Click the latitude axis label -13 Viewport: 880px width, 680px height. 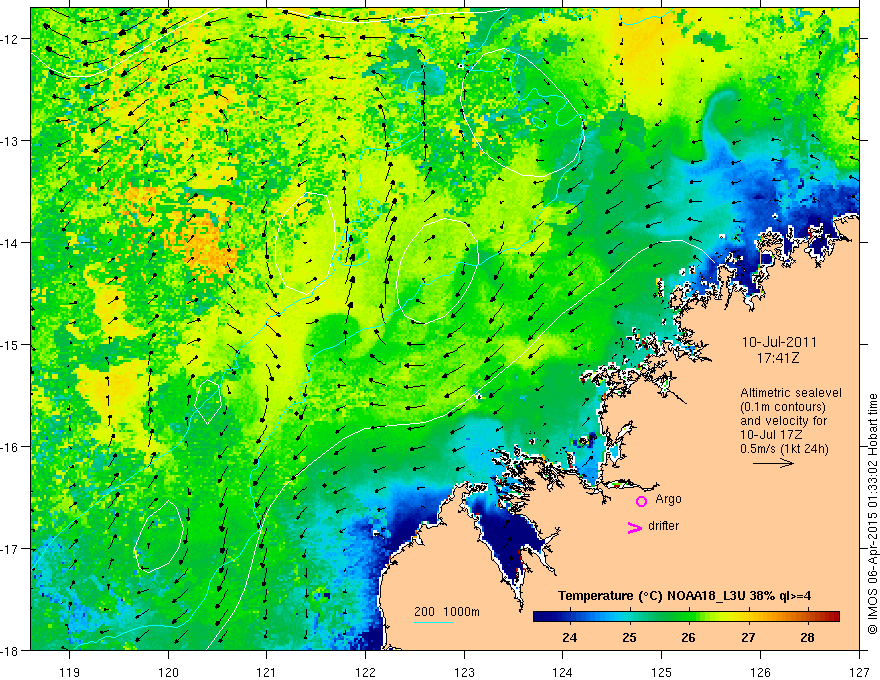point(10,141)
